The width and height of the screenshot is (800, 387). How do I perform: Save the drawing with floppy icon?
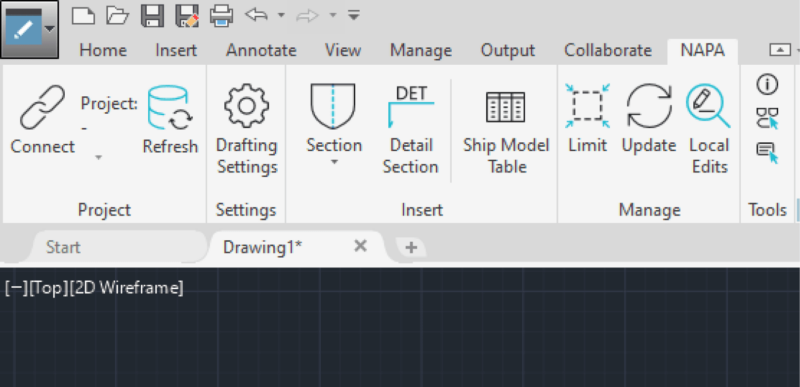click(152, 15)
